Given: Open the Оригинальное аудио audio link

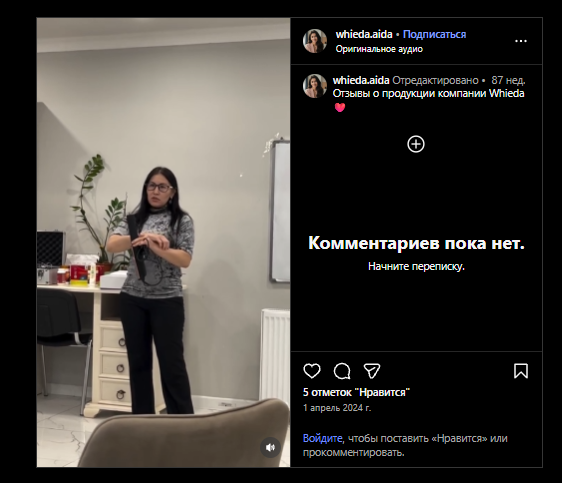Looking at the screenshot, I should pyautogui.click(x=379, y=49).
